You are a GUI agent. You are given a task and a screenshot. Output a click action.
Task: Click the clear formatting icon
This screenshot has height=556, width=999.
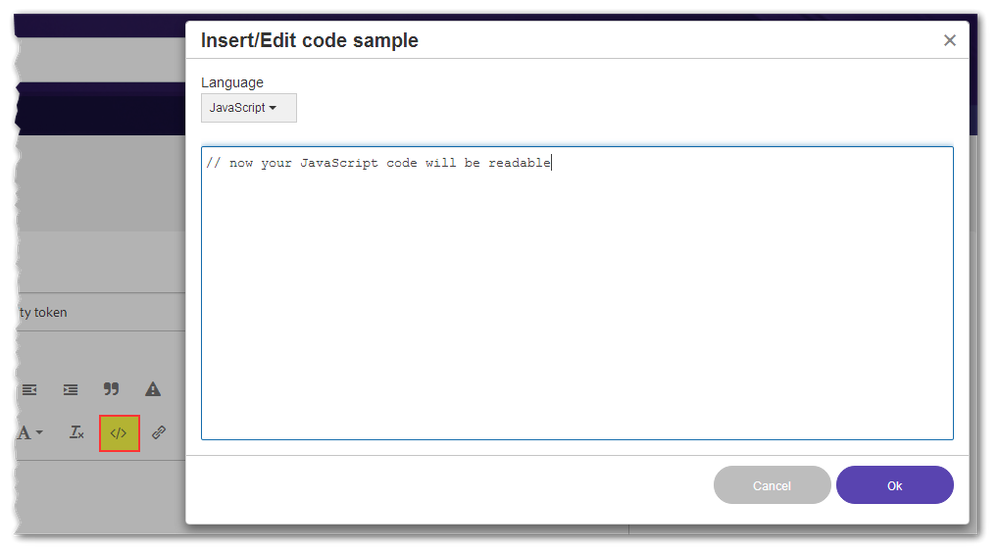click(77, 433)
